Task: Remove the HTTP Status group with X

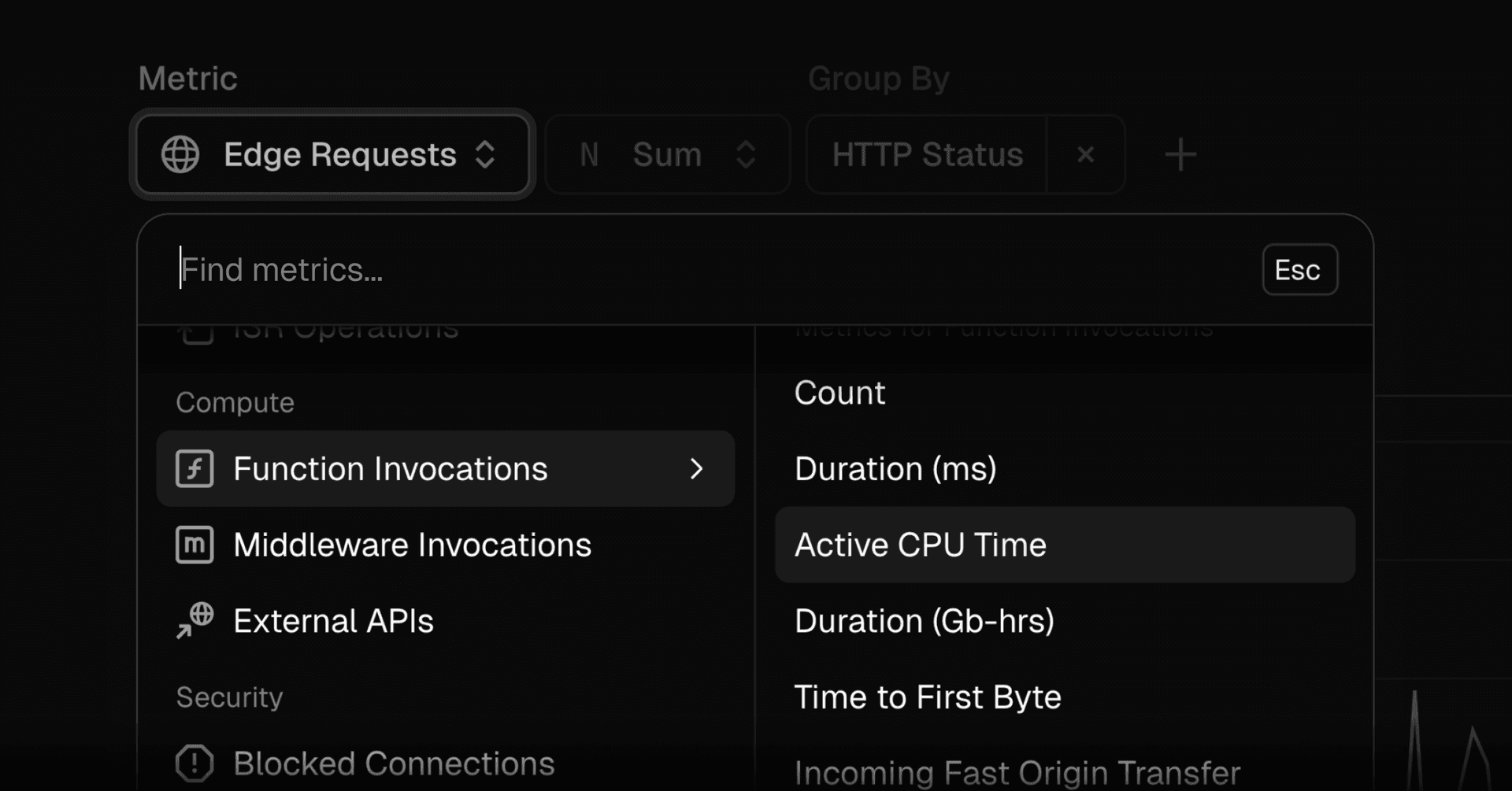Action: pos(1085,154)
